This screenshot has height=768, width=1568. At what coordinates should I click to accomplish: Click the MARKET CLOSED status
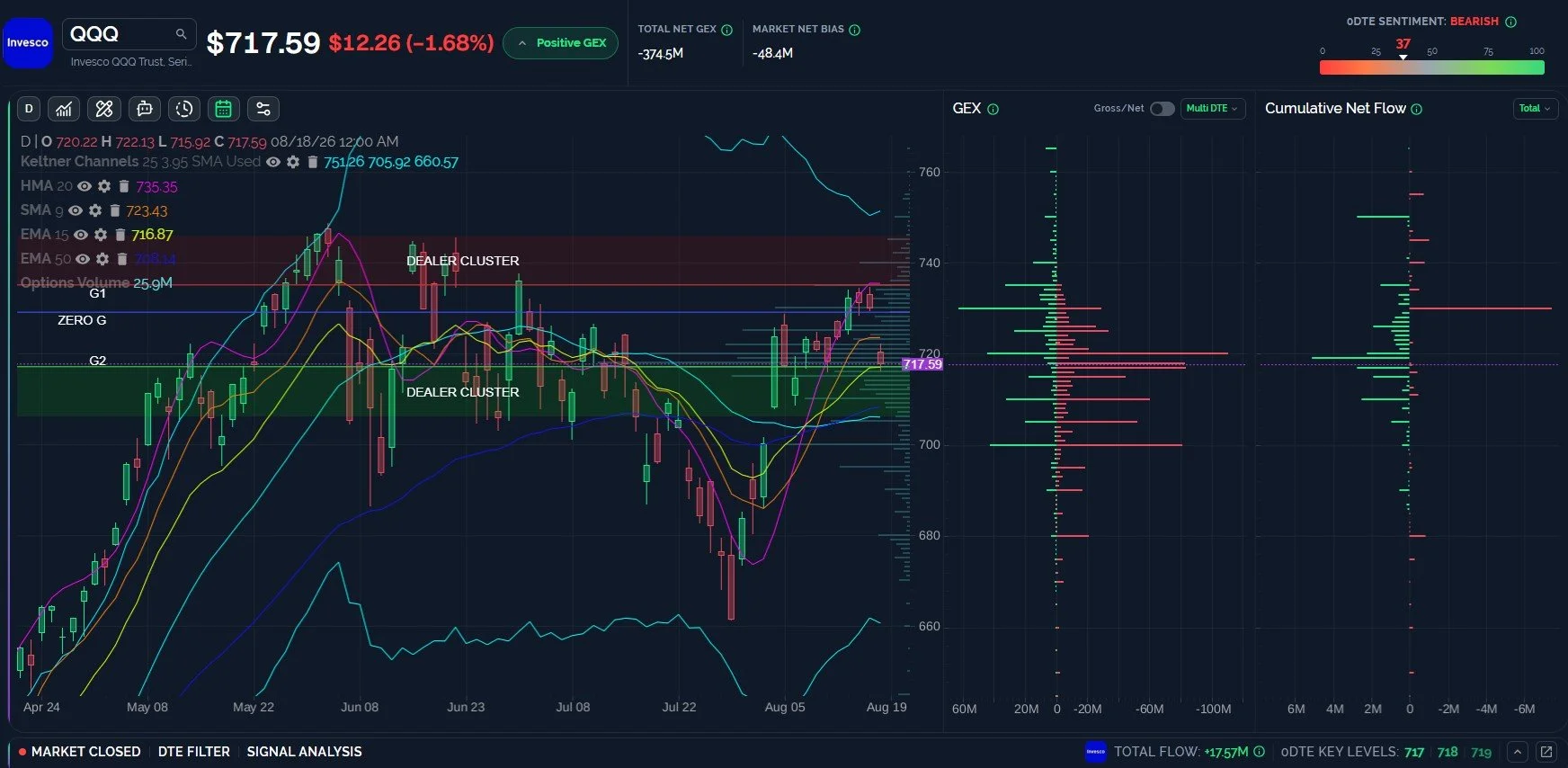79,752
